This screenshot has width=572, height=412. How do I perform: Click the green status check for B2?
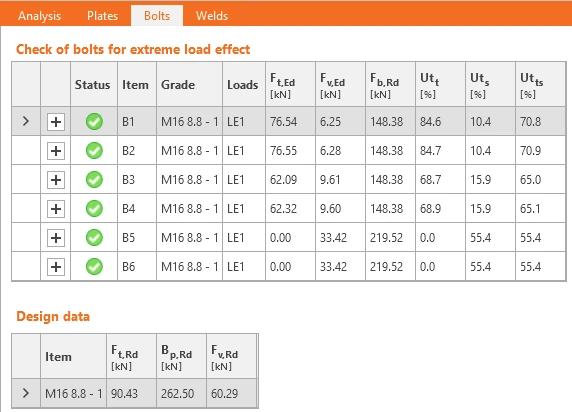(94, 151)
